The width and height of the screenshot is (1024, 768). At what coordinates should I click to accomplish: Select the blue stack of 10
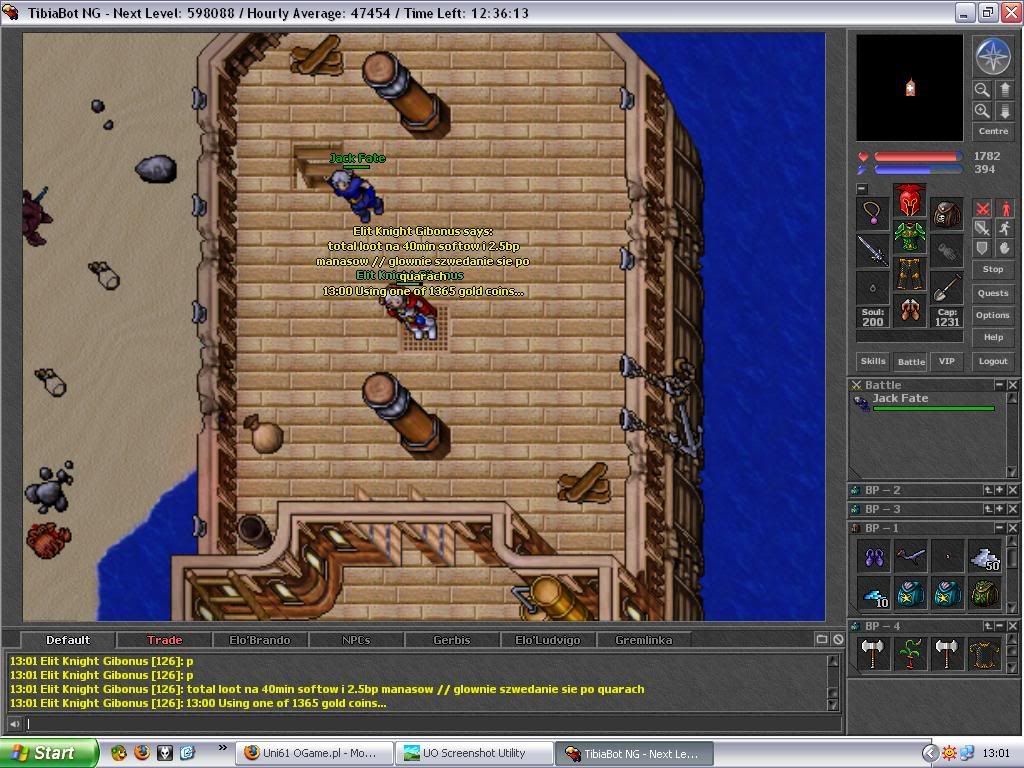click(x=873, y=594)
